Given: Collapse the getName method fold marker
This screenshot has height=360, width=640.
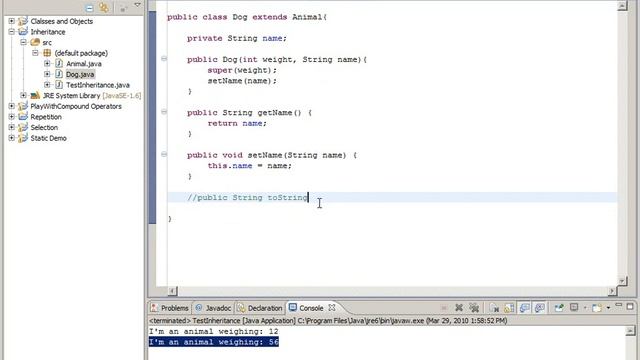Looking at the screenshot, I should pyautogui.click(x=164, y=112).
